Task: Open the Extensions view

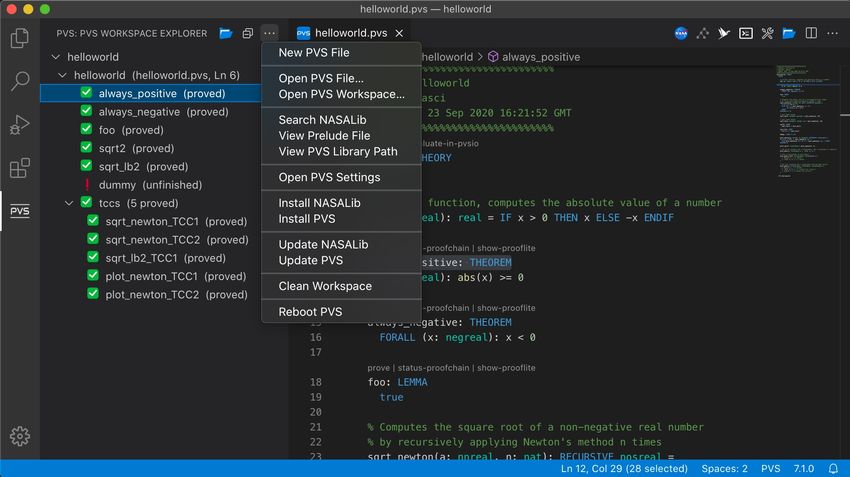Action: click(x=20, y=168)
